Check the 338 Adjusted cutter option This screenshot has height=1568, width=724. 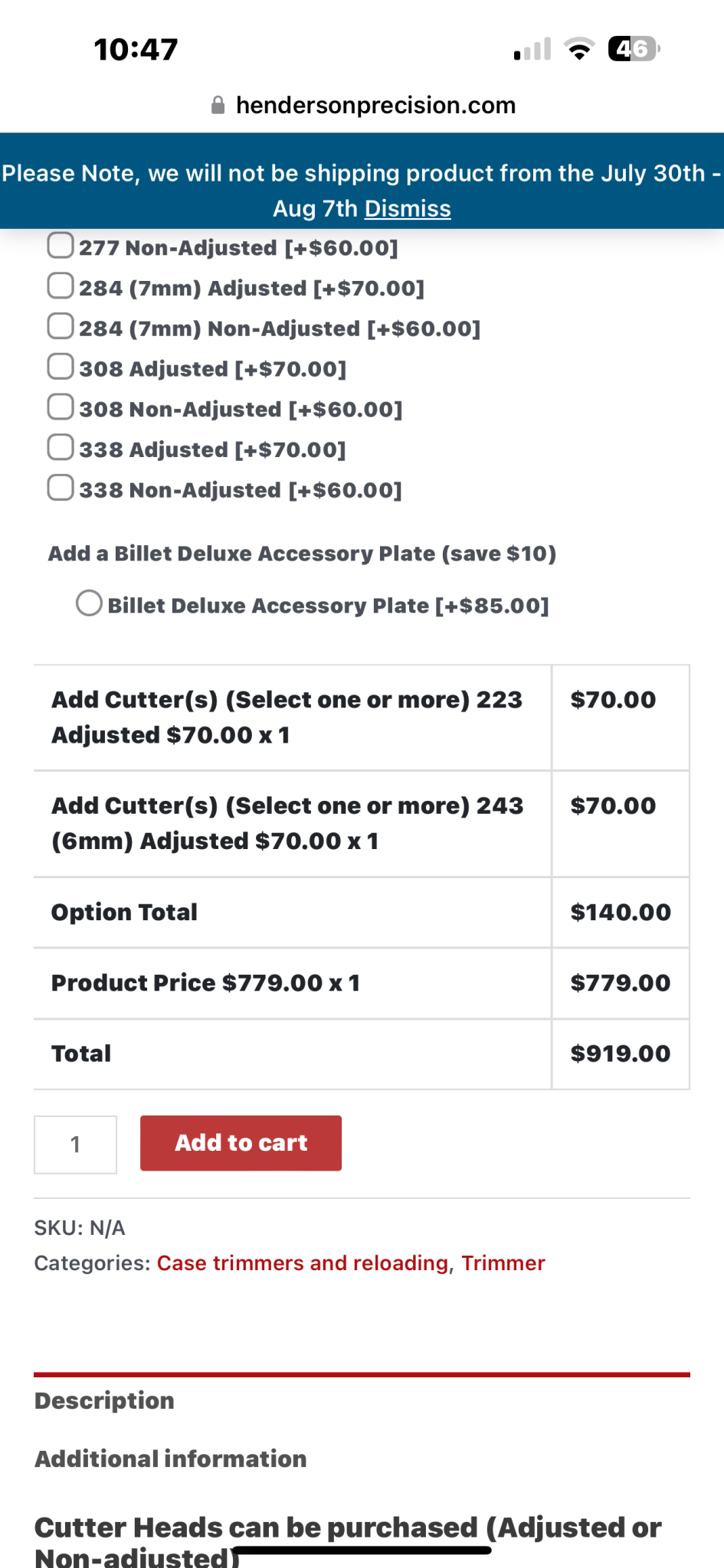point(61,447)
